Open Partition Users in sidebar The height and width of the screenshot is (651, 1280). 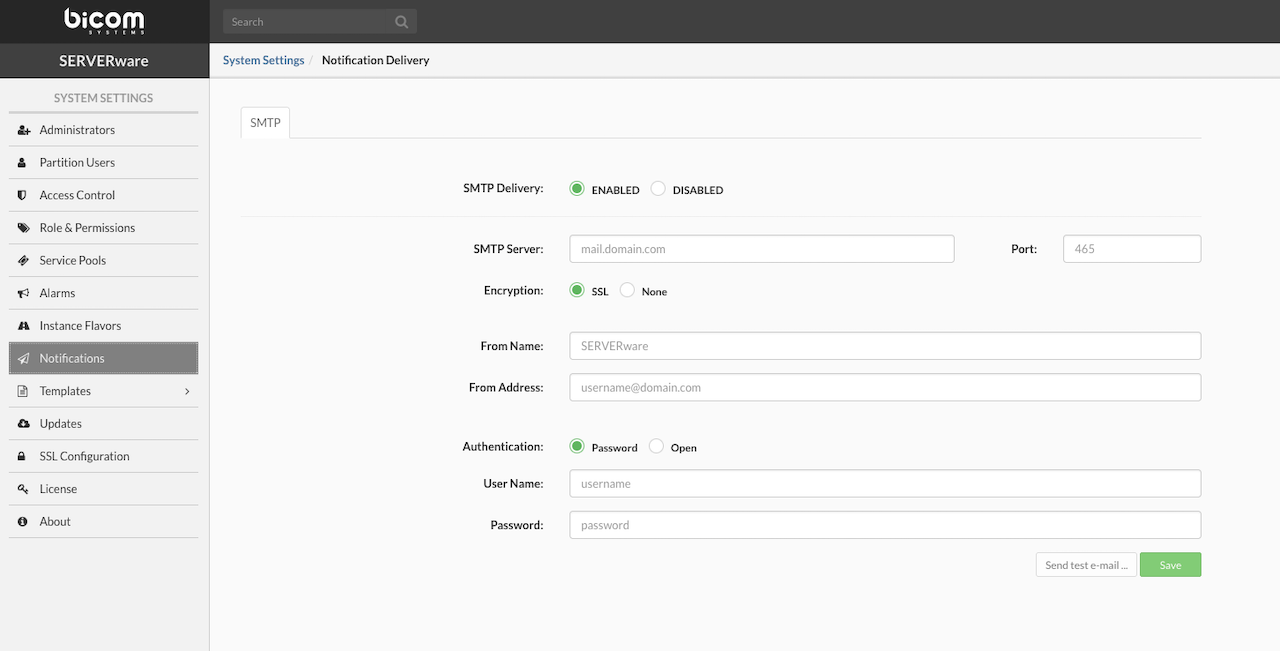[77, 162]
